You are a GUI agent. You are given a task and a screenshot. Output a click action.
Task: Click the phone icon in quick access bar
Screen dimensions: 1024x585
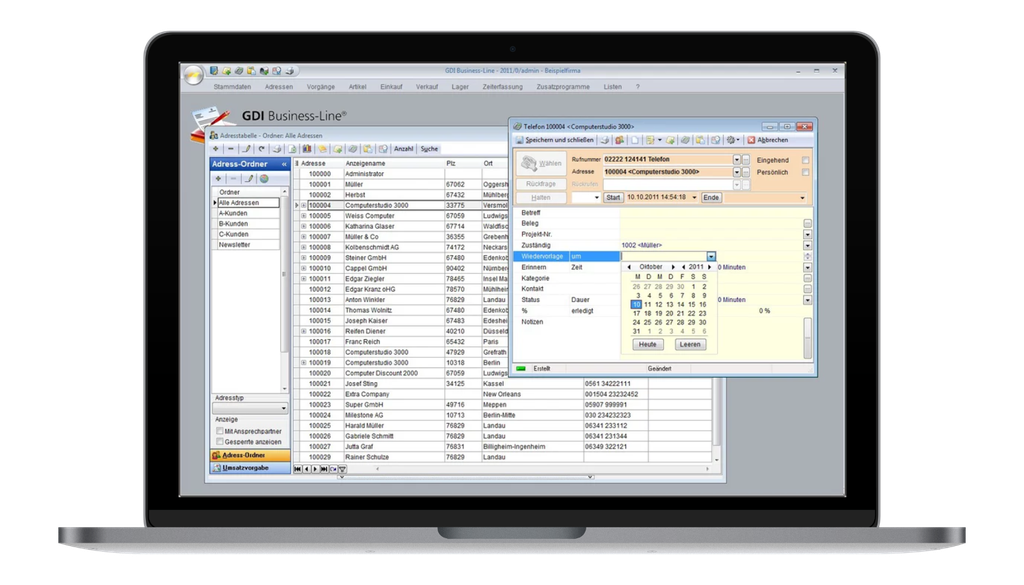point(238,71)
